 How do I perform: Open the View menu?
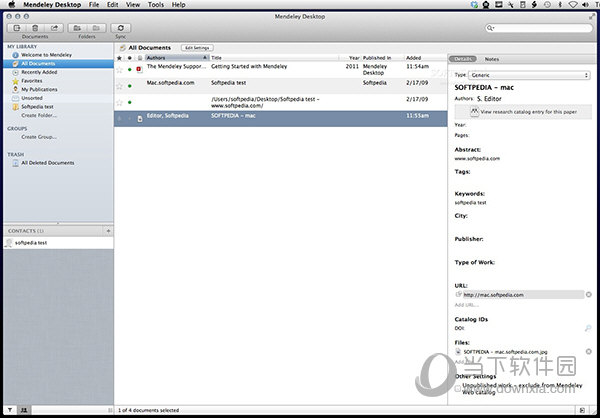(x=133, y=5)
